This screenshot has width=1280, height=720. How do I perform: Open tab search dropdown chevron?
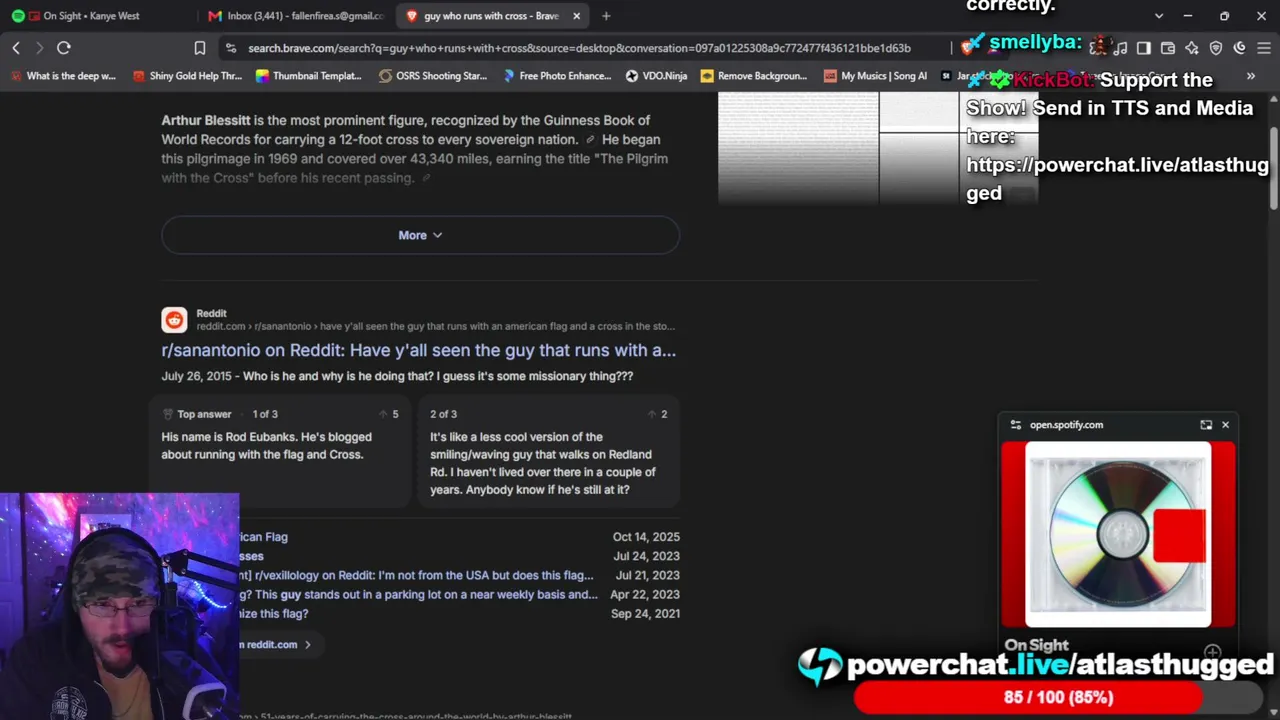[x=1159, y=16]
